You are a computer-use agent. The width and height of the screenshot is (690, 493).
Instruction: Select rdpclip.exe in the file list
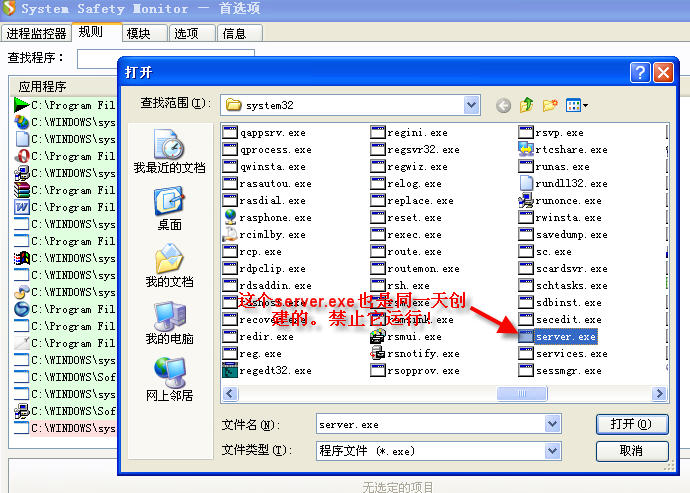[264, 269]
